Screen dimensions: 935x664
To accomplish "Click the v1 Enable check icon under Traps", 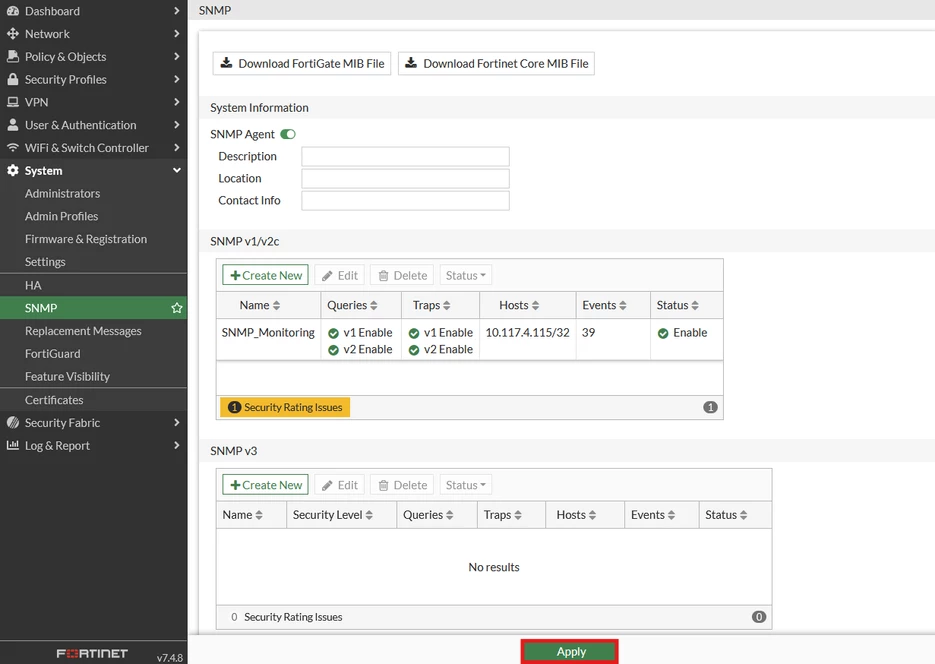I will pyautogui.click(x=414, y=333).
